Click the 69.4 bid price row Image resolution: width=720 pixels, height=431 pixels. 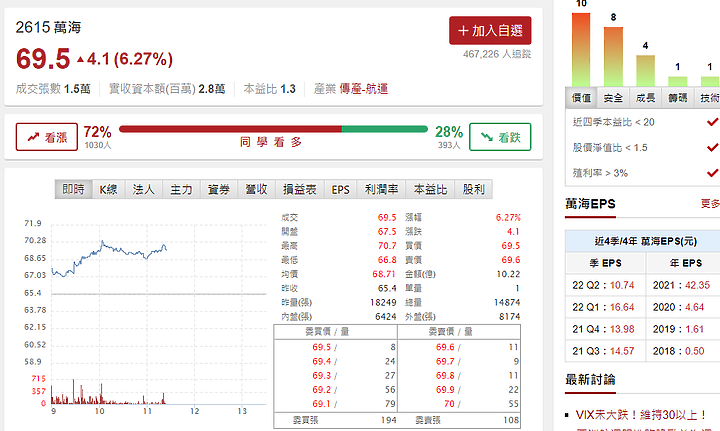(336, 361)
